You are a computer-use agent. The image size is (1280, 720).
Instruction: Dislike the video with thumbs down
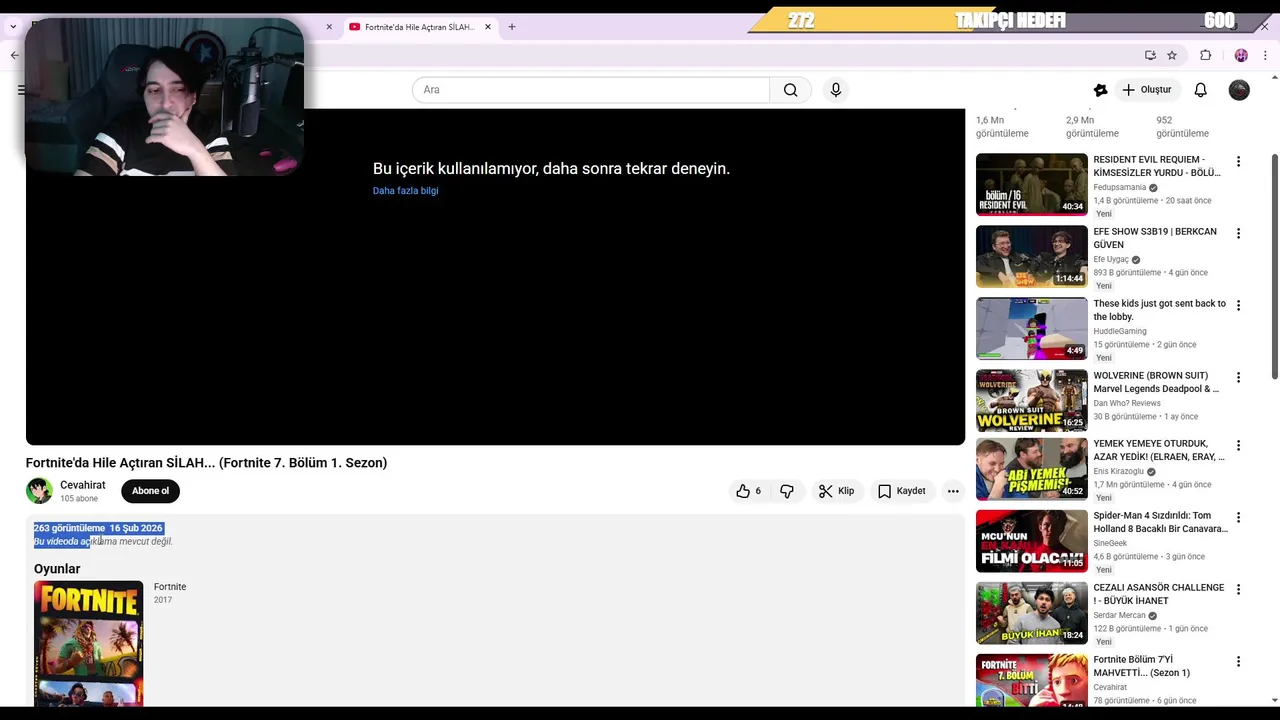787,491
